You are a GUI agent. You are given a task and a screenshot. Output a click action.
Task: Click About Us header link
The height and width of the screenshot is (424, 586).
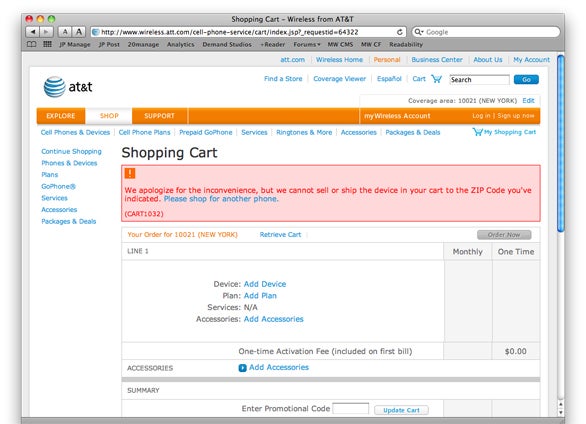tap(488, 60)
